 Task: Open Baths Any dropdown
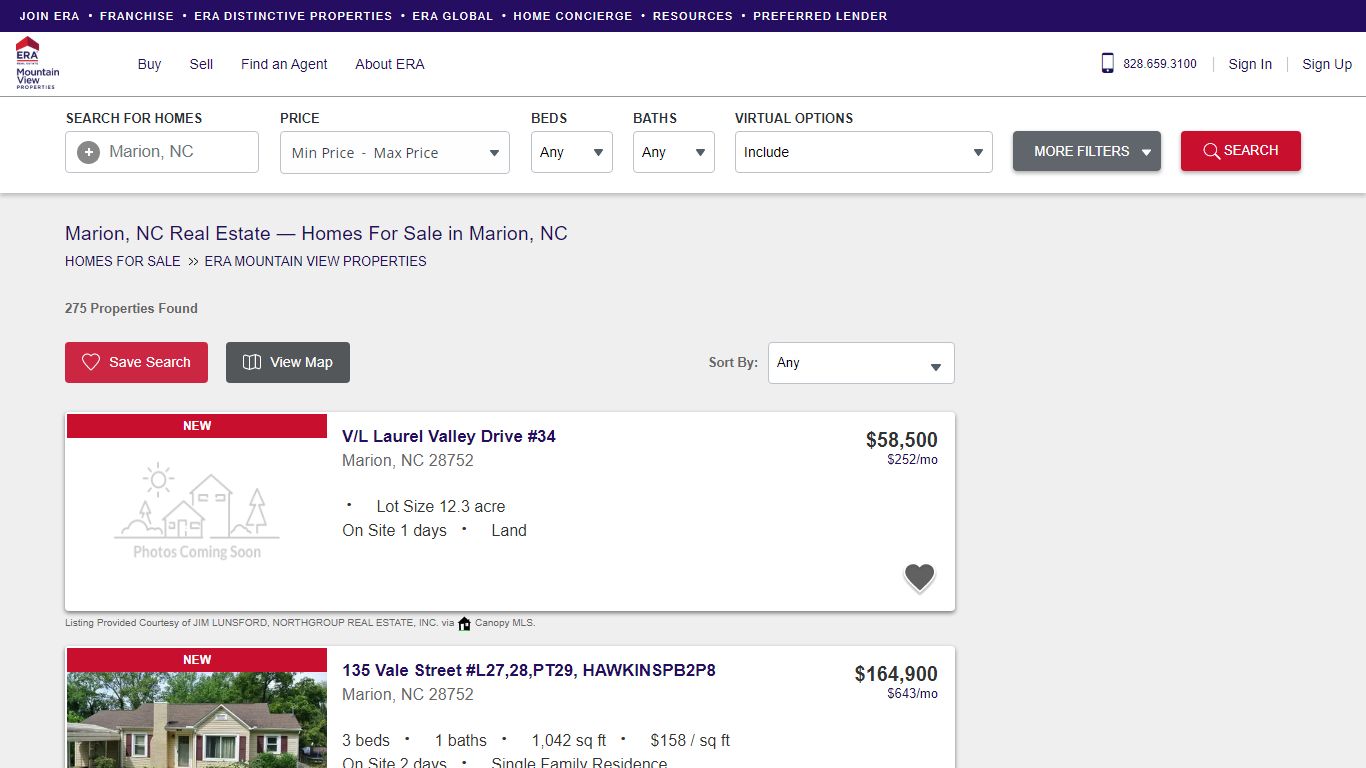(x=674, y=152)
